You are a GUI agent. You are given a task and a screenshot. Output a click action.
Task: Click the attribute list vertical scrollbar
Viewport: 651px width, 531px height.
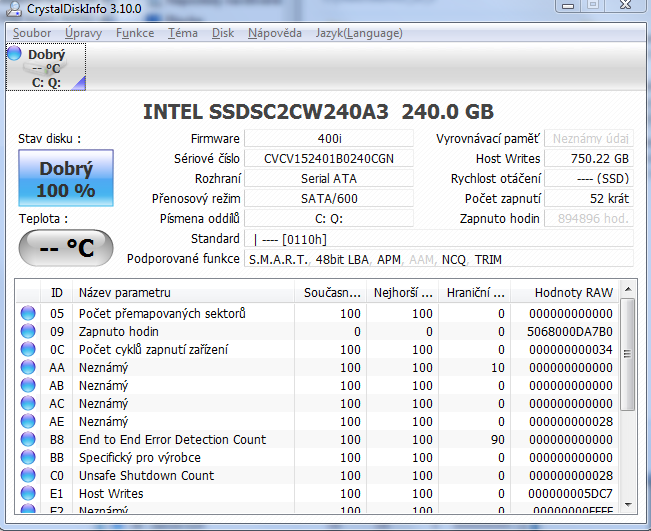(627, 400)
